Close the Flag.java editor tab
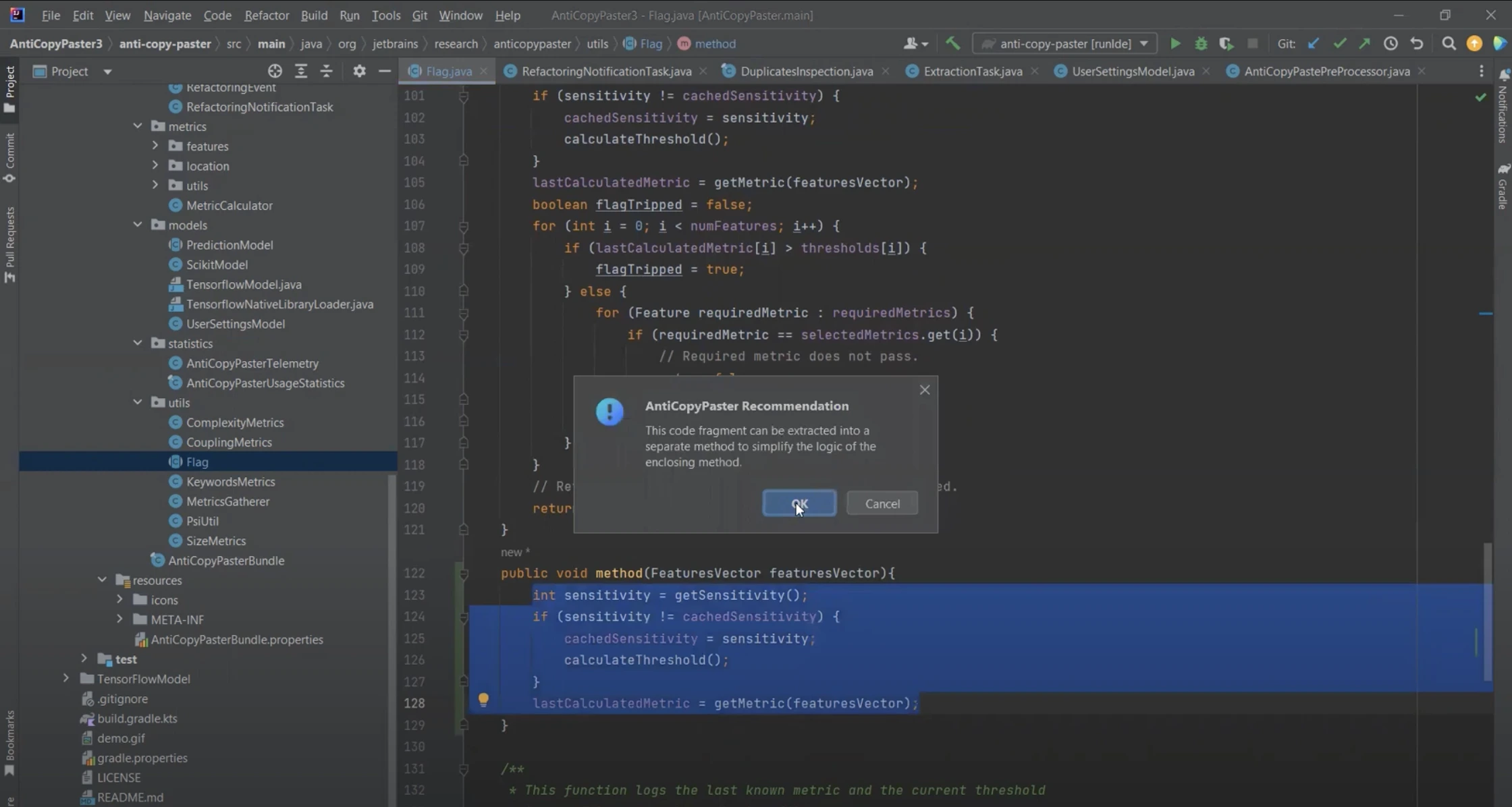This screenshot has height=807, width=1512. 483,71
